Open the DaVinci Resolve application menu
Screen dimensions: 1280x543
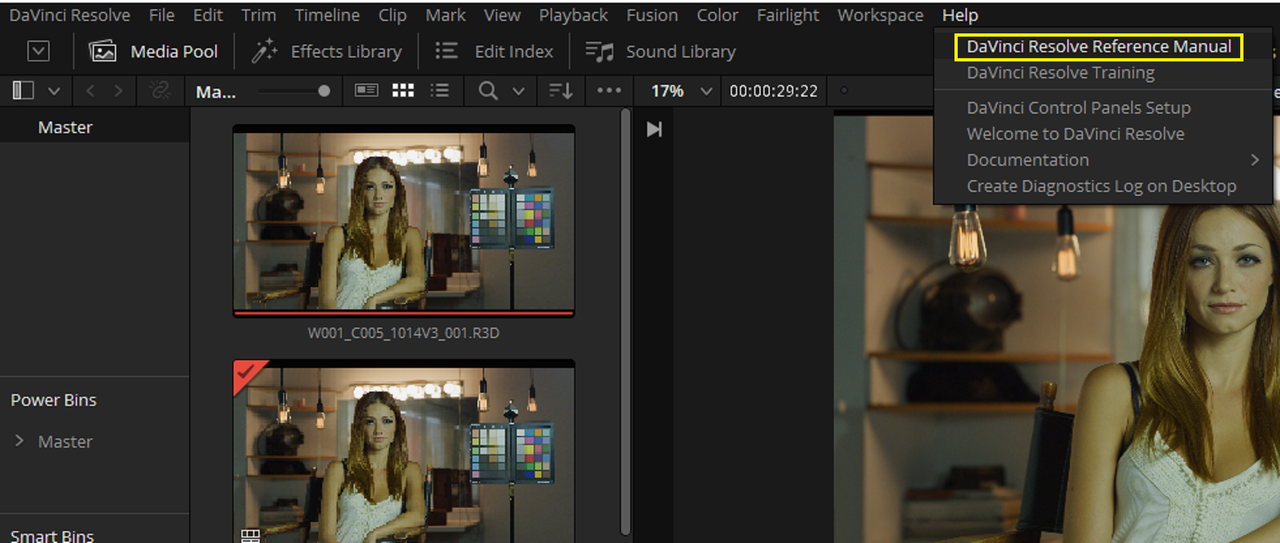pyautogui.click(x=70, y=15)
